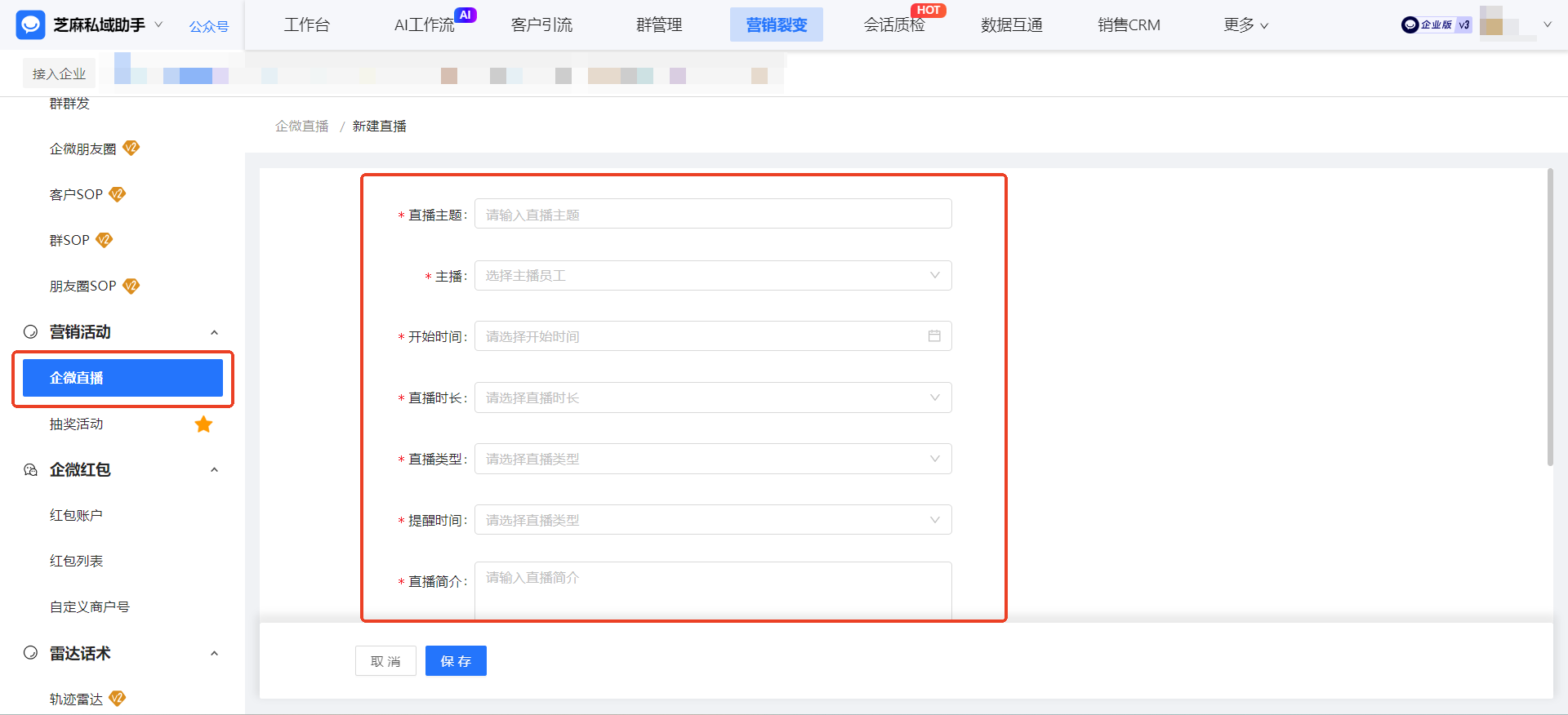Image resolution: width=1568 pixels, height=715 pixels.
Task: Click the V2 badge beside 群SOP
Action: pyautogui.click(x=105, y=239)
